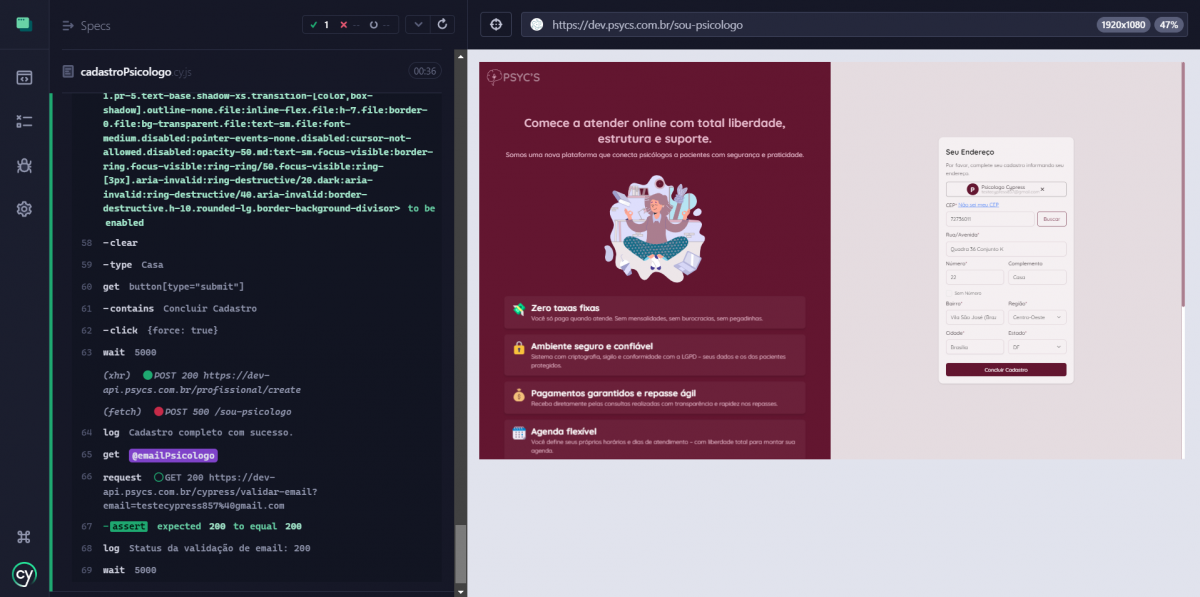Viewport: 1200px width, 597px height.
Task: Open keyboard shortcuts command icon
Action: click(x=24, y=537)
